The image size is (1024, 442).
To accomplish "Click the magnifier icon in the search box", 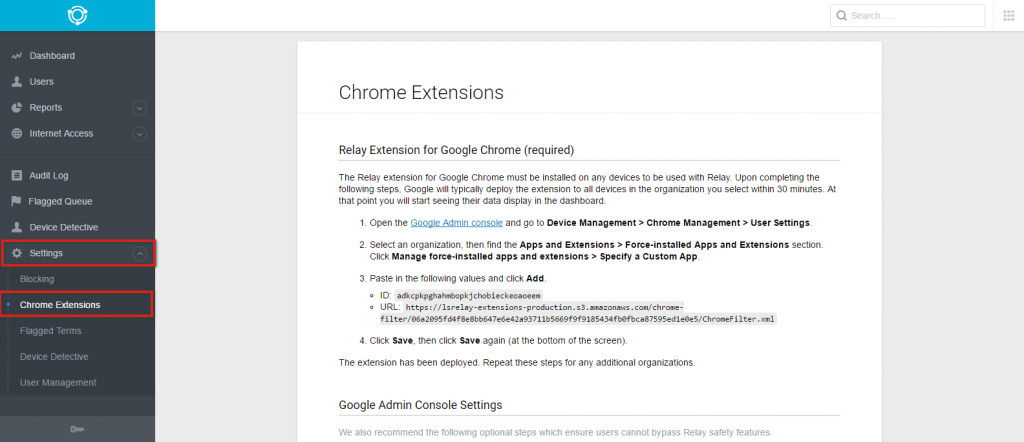I will (x=842, y=16).
